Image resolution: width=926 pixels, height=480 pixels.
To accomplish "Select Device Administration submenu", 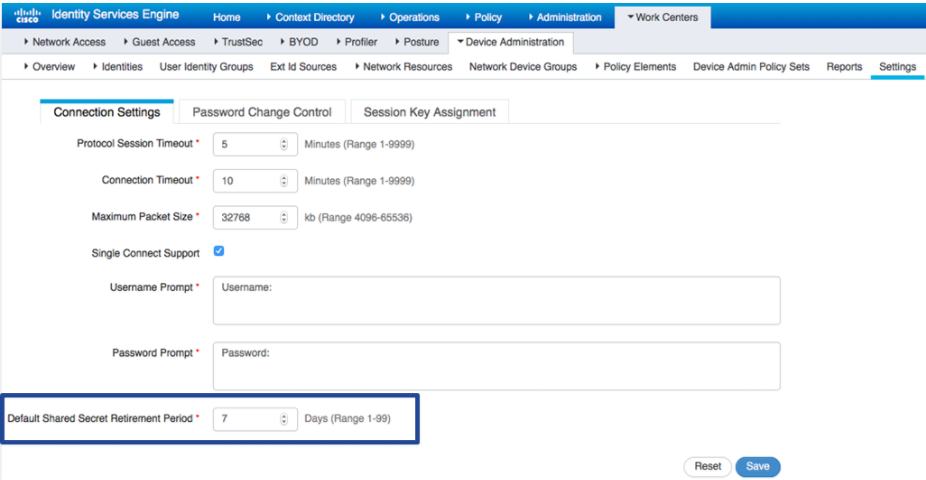I will [x=511, y=42].
